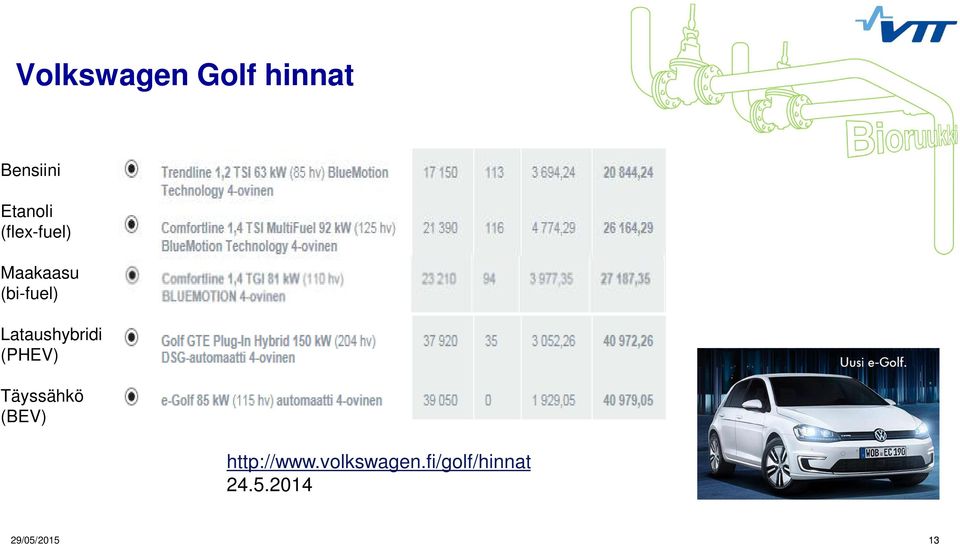Click the total price 26 164,29

628,228
